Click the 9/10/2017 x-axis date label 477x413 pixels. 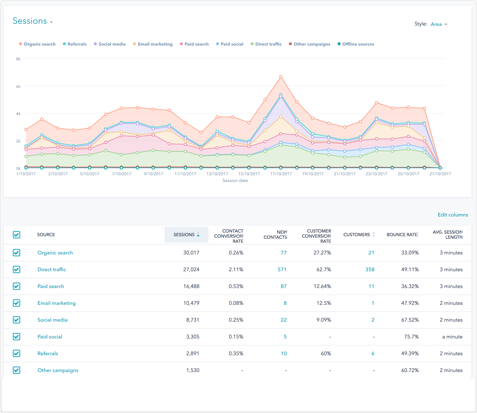pos(153,174)
